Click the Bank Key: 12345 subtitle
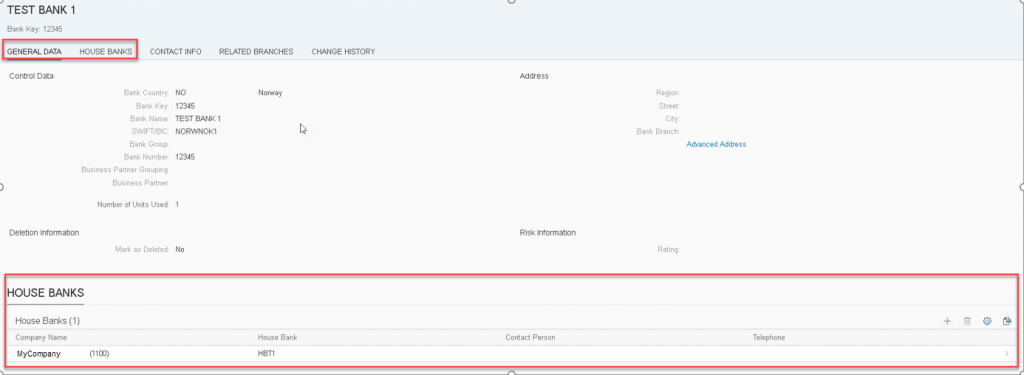This screenshot has width=1024, height=375. point(35,29)
